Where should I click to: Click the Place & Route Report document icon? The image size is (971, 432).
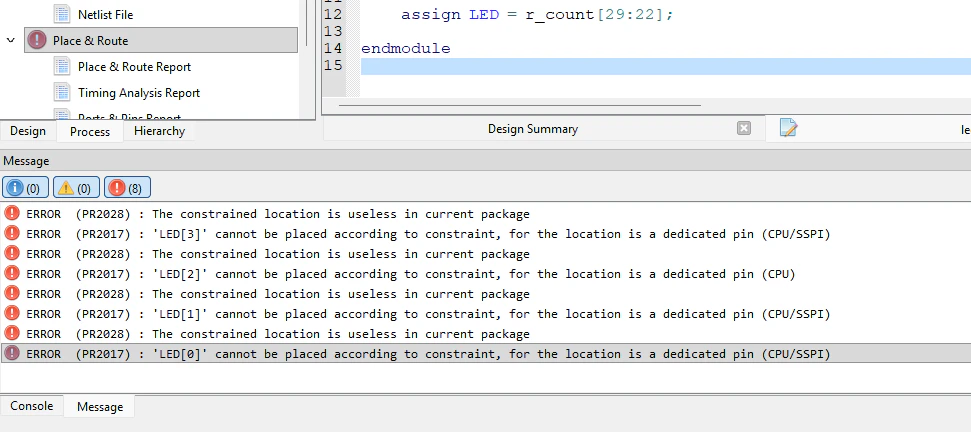tap(62, 66)
